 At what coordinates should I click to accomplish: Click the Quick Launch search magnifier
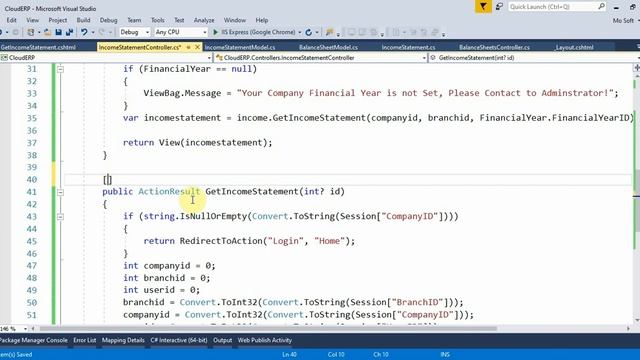point(601,7)
